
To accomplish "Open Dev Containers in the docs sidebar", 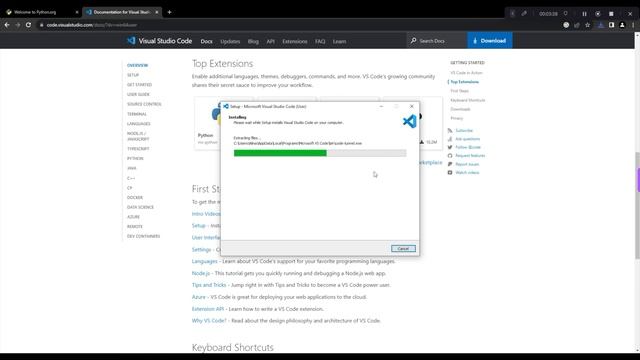I will pyautogui.click(x=143, y=236).
